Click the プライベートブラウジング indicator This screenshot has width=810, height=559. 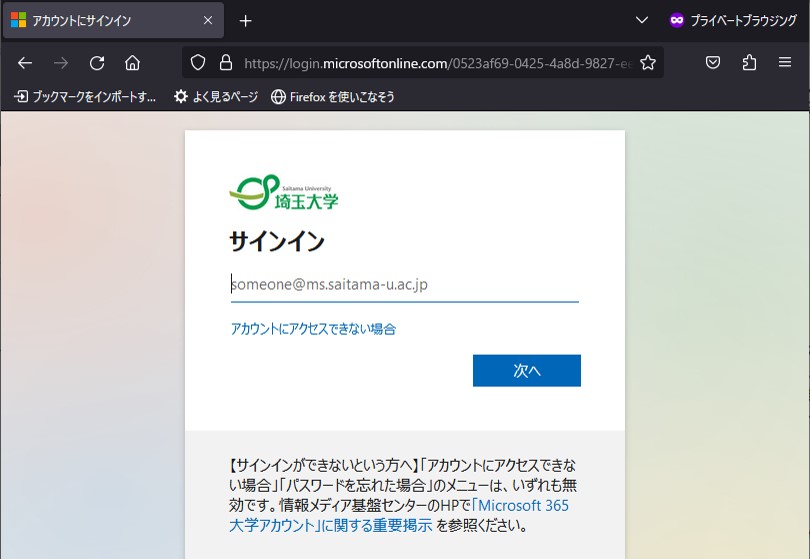[734, 21]
